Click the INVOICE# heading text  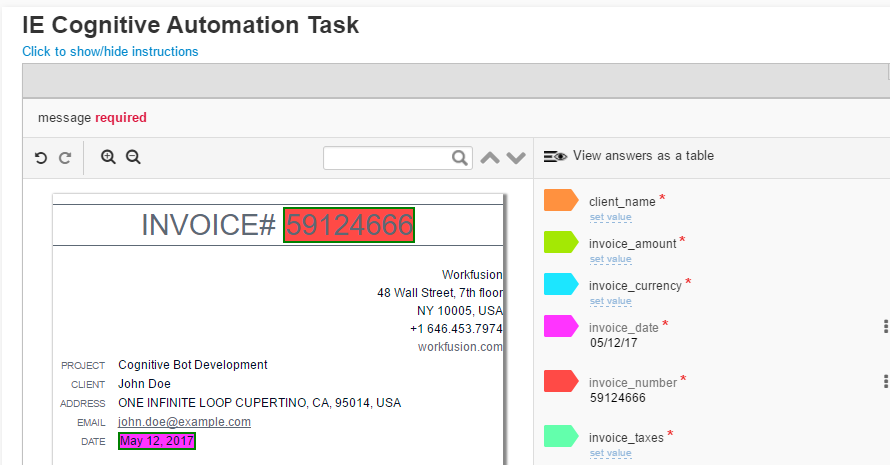click(x=209, y=225)
